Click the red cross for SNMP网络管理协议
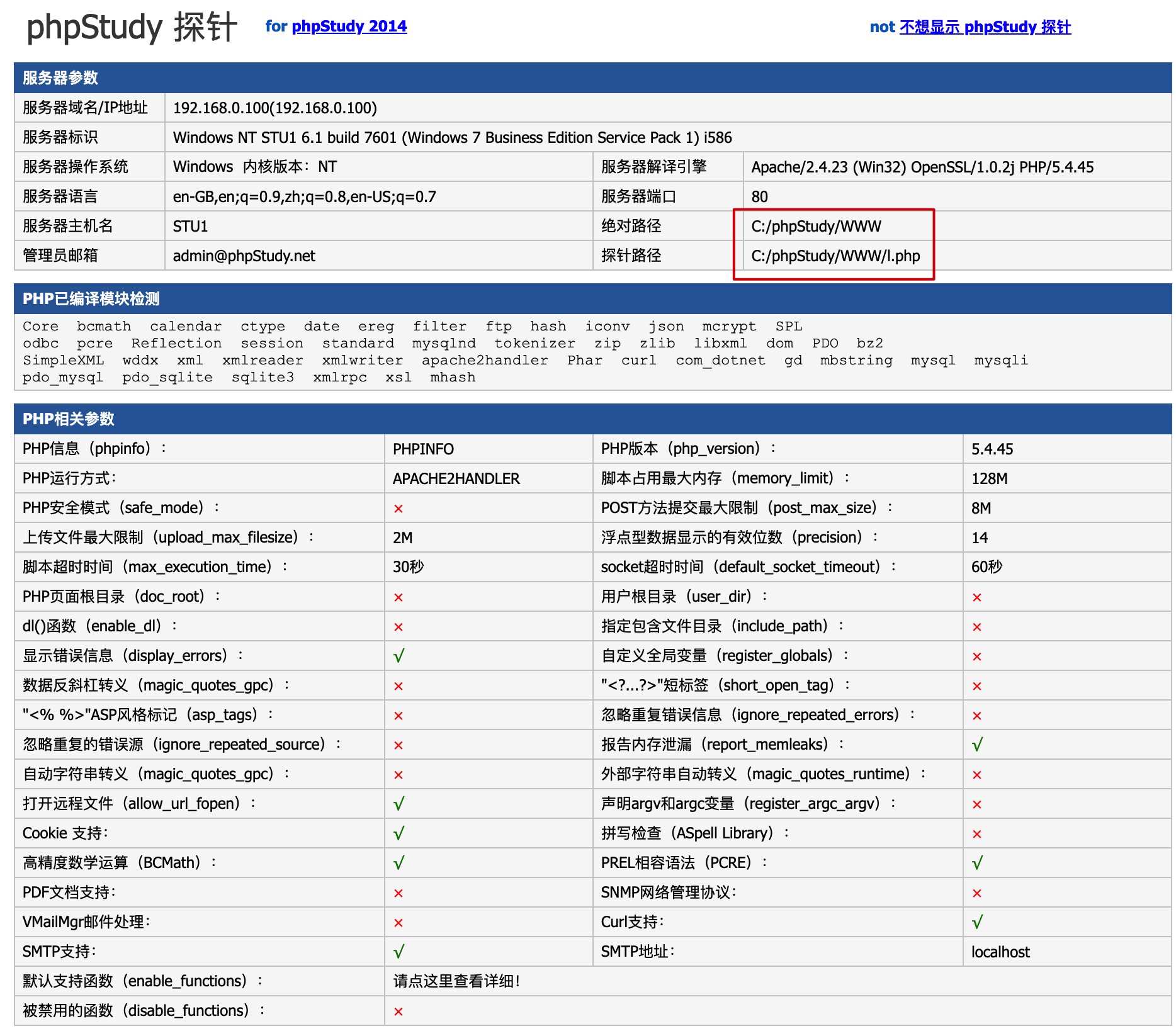 pyautogui.click(x=977, y=893)
